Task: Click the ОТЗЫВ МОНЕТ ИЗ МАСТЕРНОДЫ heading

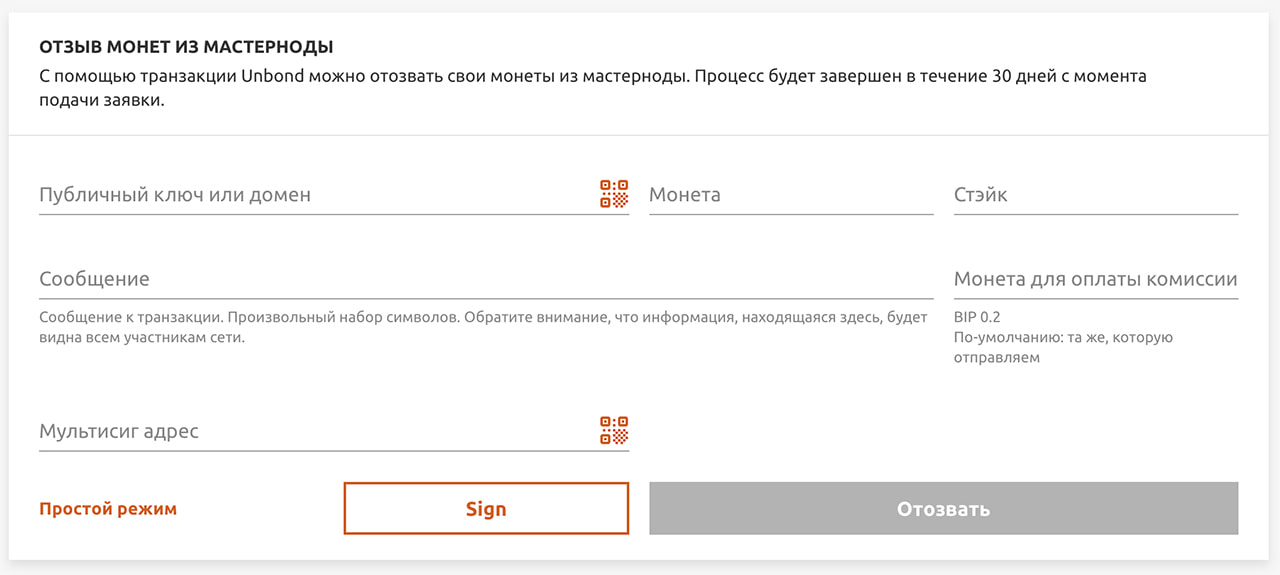Action: pos(186,47)
